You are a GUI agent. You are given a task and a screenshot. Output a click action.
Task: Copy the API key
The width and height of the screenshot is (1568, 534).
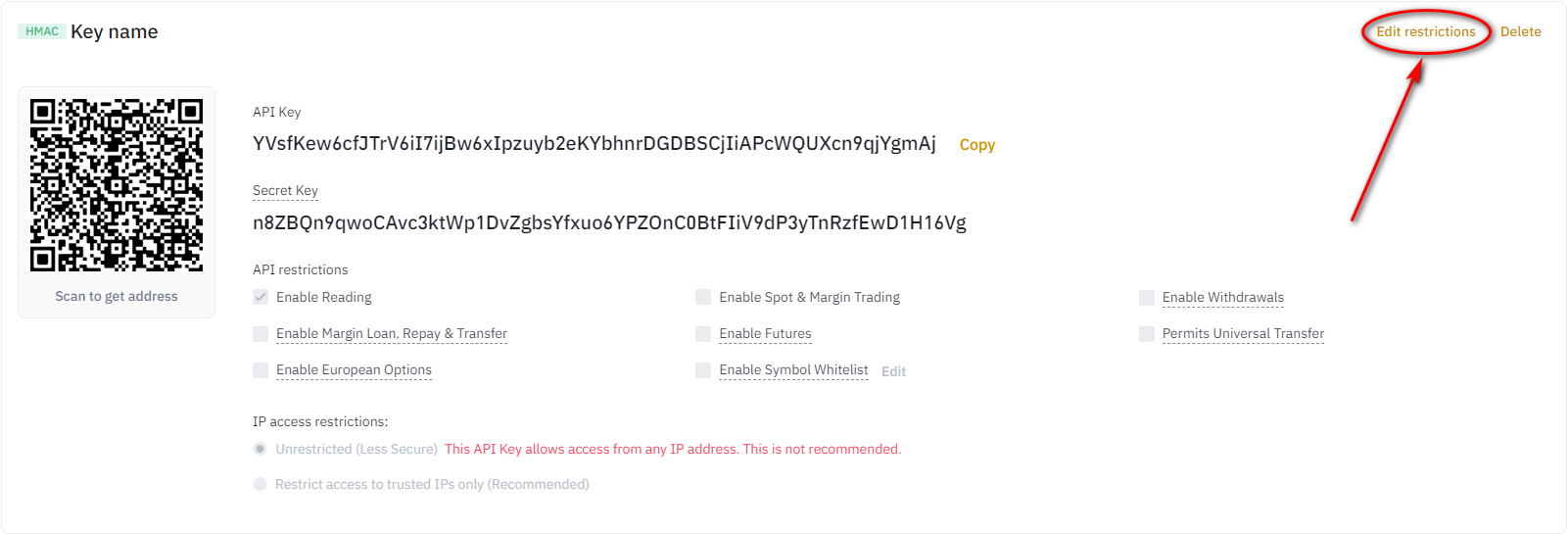click(x=976, y=144)
